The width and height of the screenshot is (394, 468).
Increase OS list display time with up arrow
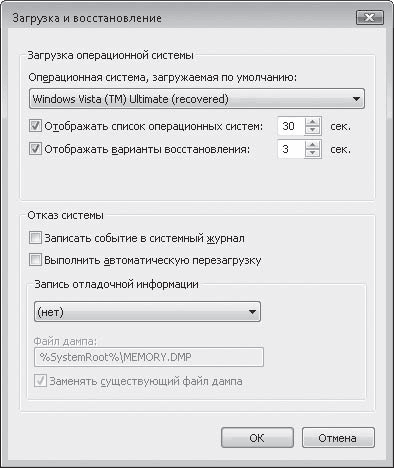(313, 122)
